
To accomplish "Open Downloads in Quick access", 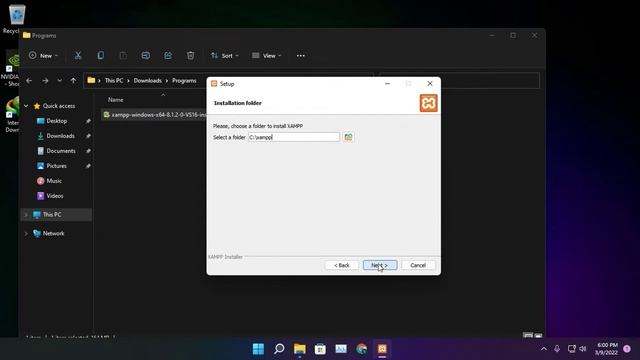I will coord(60,136).
